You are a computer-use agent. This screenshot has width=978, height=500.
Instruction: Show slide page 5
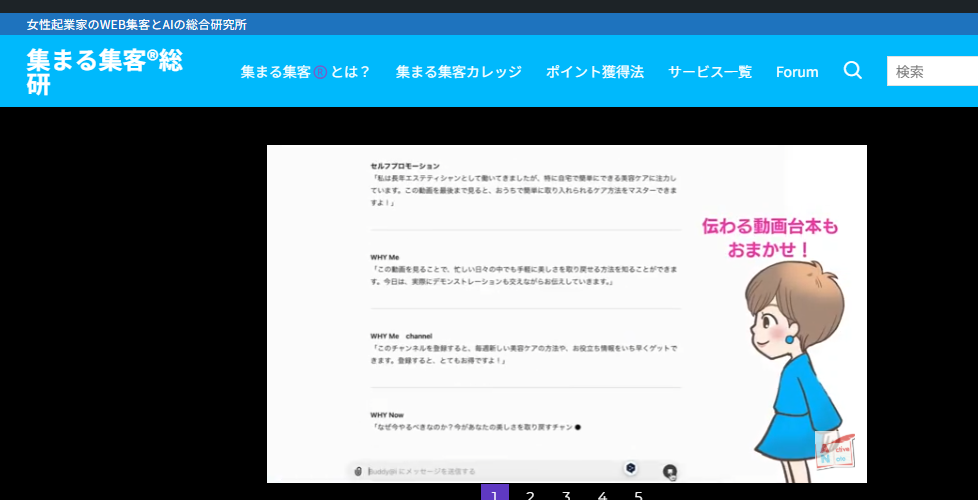(638, 494)
